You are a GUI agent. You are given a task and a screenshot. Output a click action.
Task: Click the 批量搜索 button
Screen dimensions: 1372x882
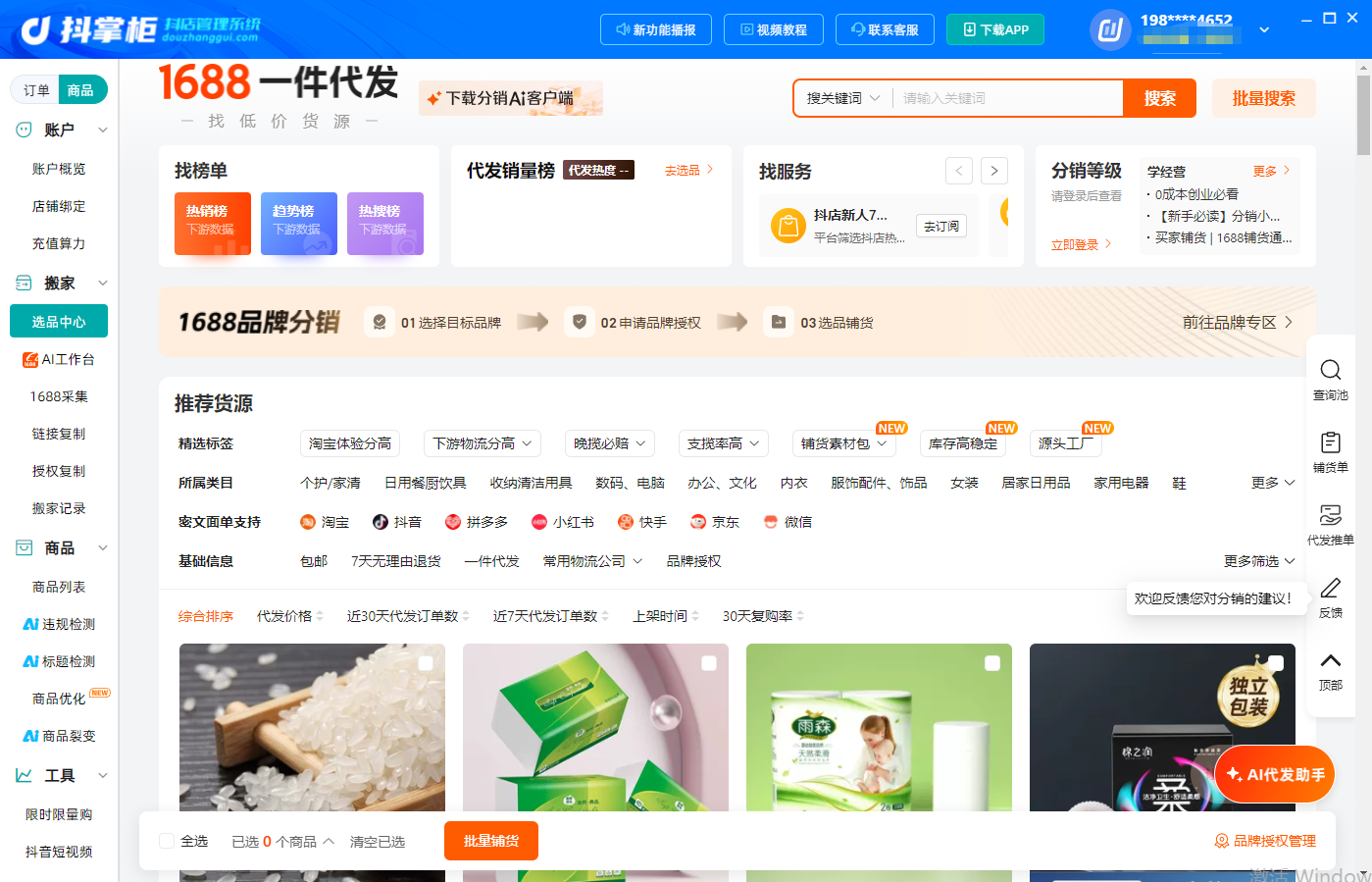1264,98
